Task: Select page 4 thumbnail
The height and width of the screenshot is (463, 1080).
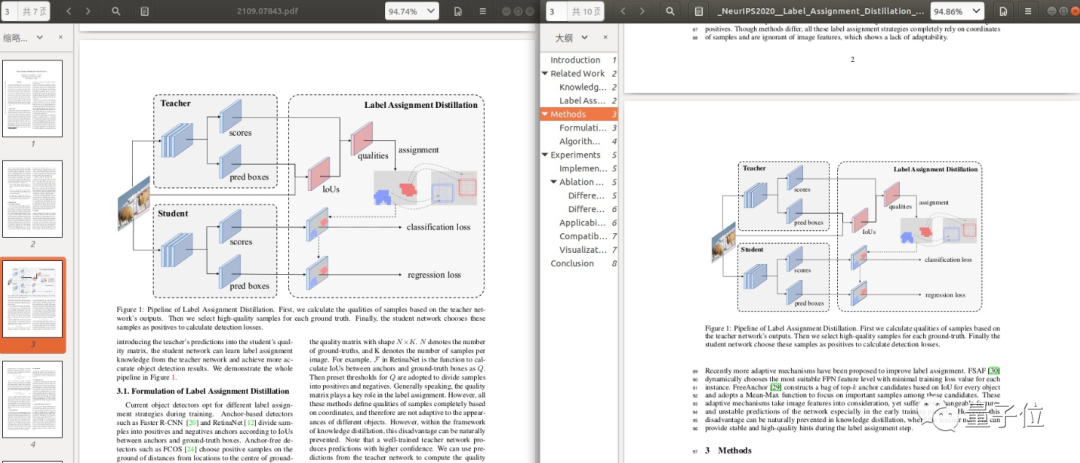Action: (32, 400)
